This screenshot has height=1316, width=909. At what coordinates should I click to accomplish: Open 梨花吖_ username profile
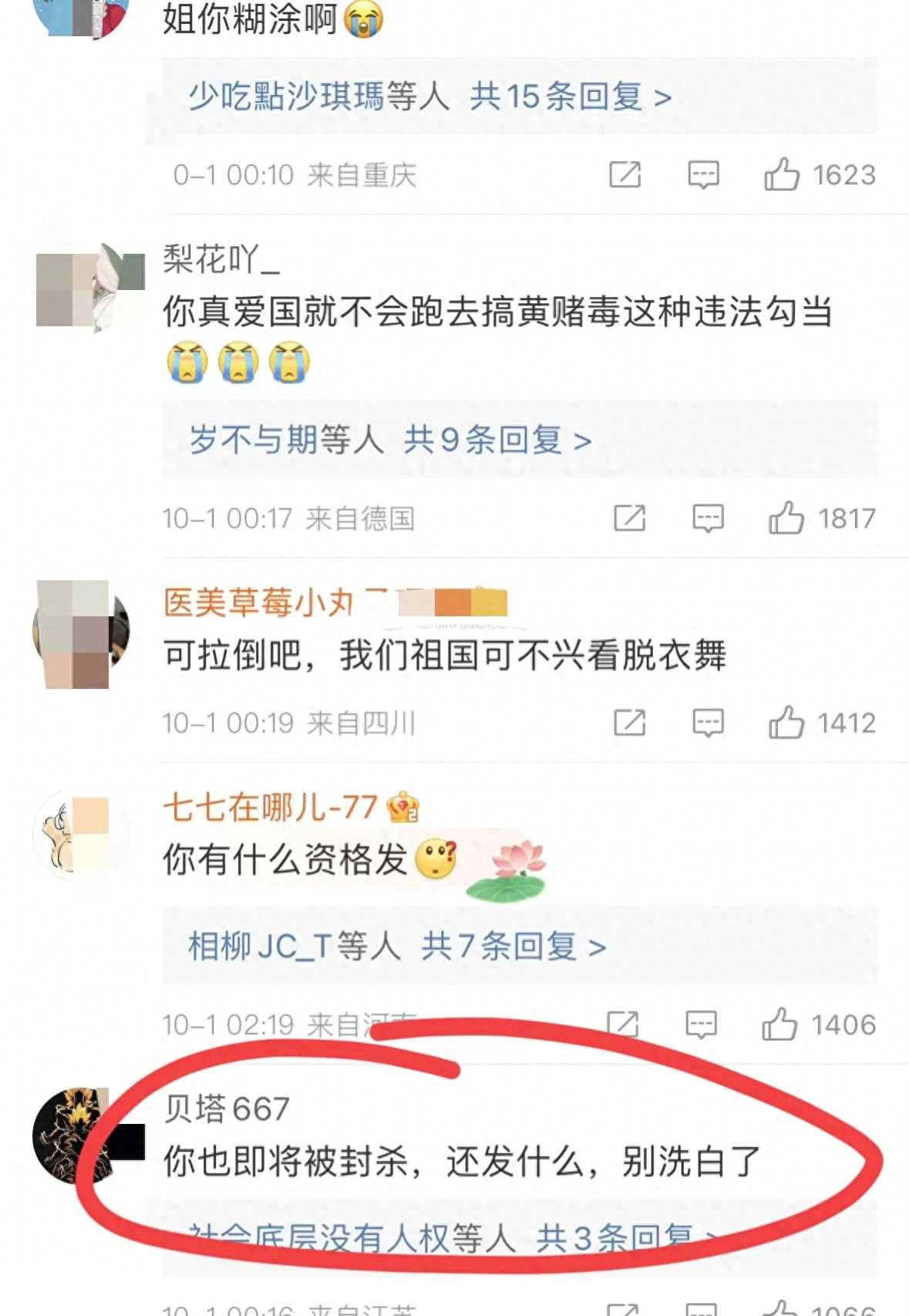click(x=221, y=259)
